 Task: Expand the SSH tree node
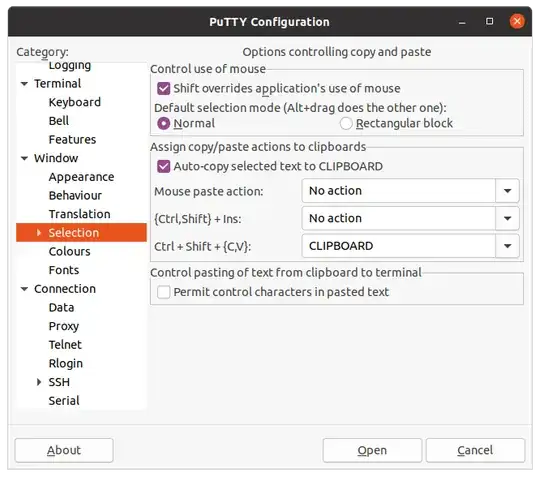coord(39,382)
